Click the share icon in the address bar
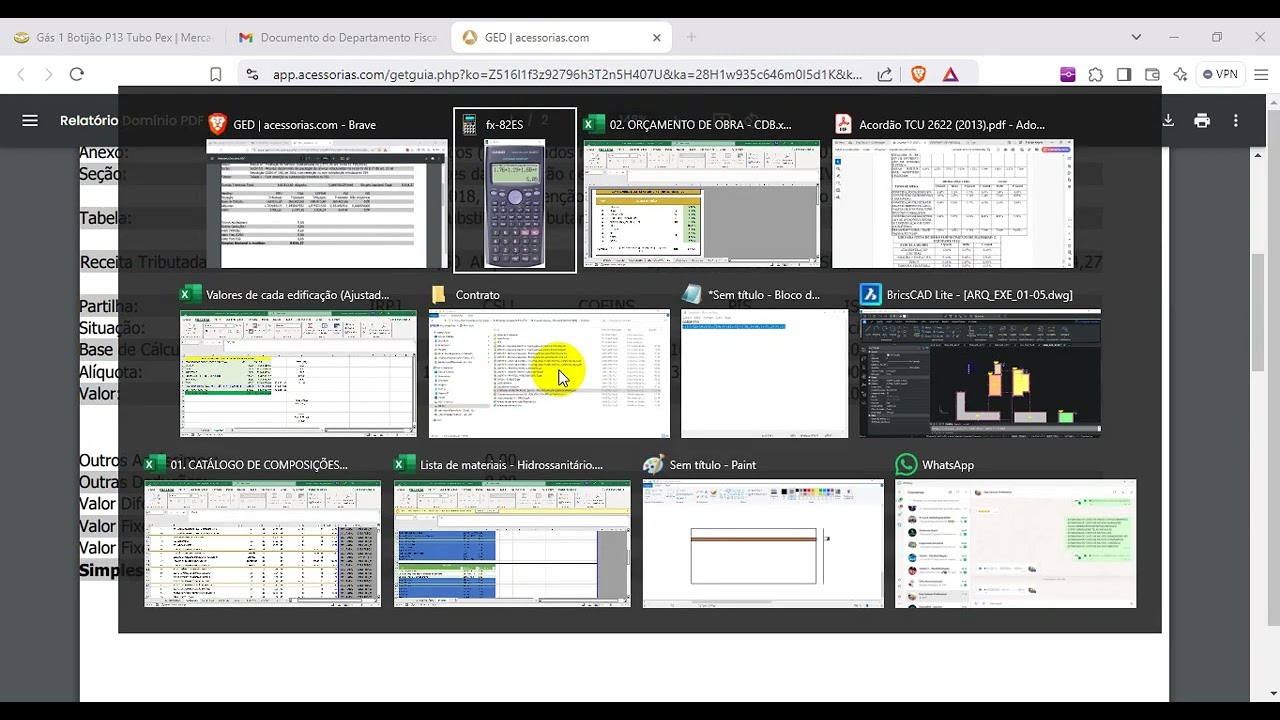Screen dimensions: 1280x720 (x=885, y=74)
